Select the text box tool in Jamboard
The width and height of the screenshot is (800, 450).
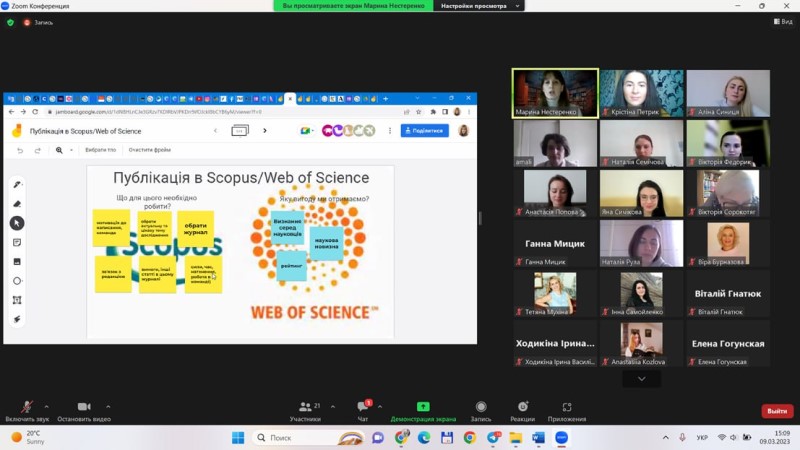[17, 300]
